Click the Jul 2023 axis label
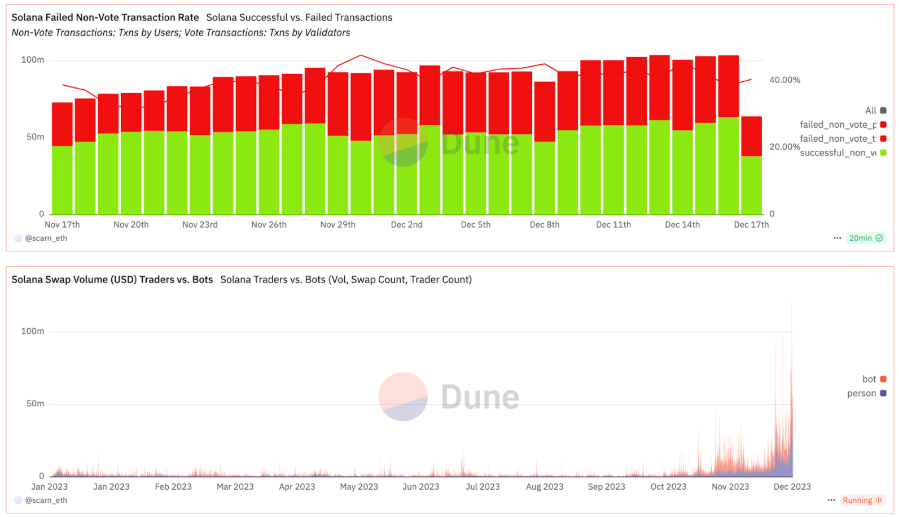899x517 pixels. pyautogui.click(x=483, y=487)
